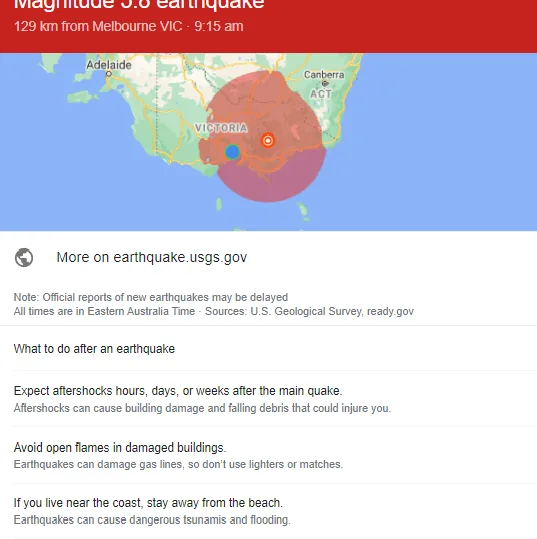Click the Canberra city marker on map
The image size is (537, 539).
pos(324,84)
